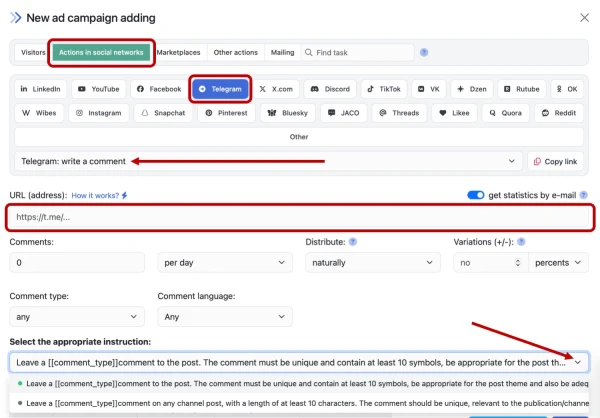Click the Telegram URL address field

click(x=300, y=217)
